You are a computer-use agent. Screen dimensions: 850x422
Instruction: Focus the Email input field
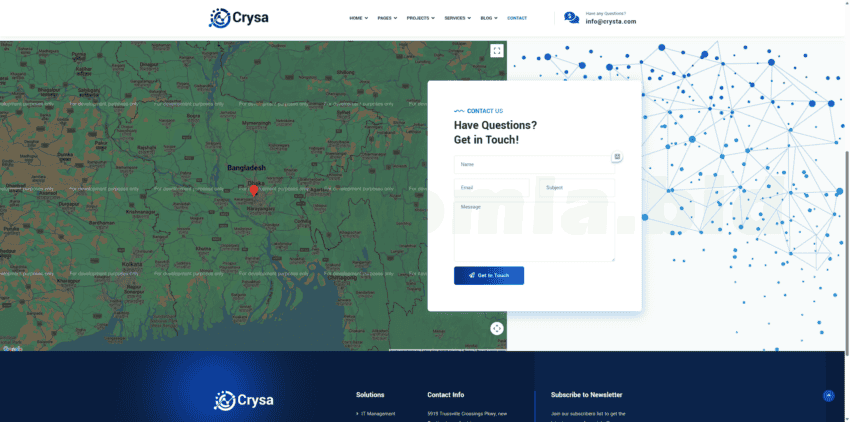tap(491, 187)
